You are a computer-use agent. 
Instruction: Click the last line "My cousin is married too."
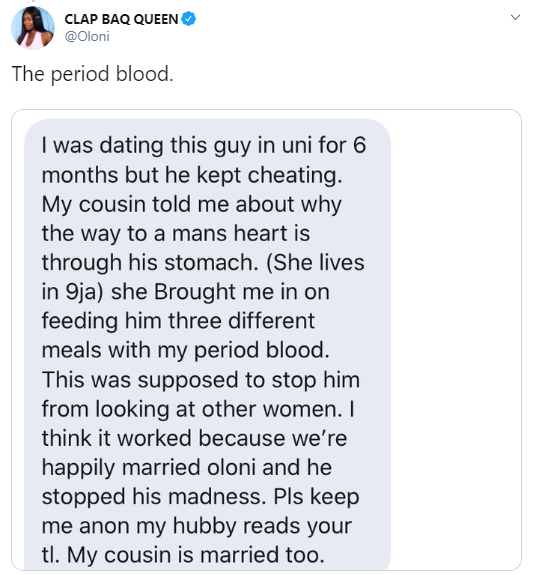[x=196, y=555]
